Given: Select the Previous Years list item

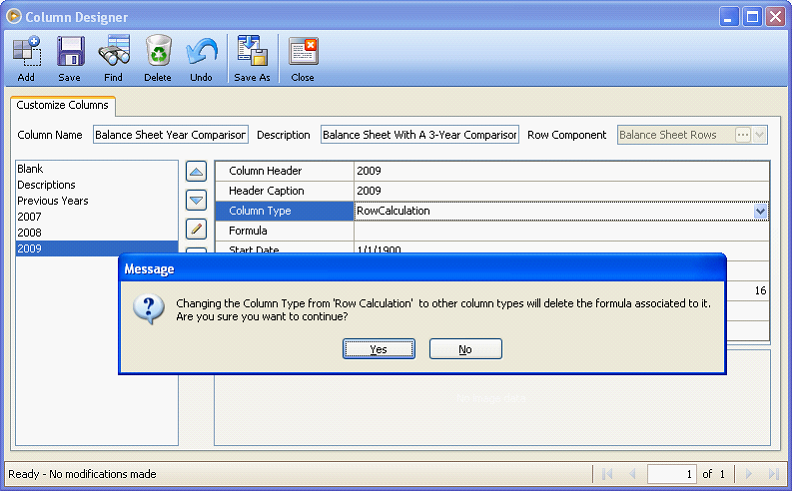Looking at the screenshot, I should pyautogui.click(x=97, y=201).
